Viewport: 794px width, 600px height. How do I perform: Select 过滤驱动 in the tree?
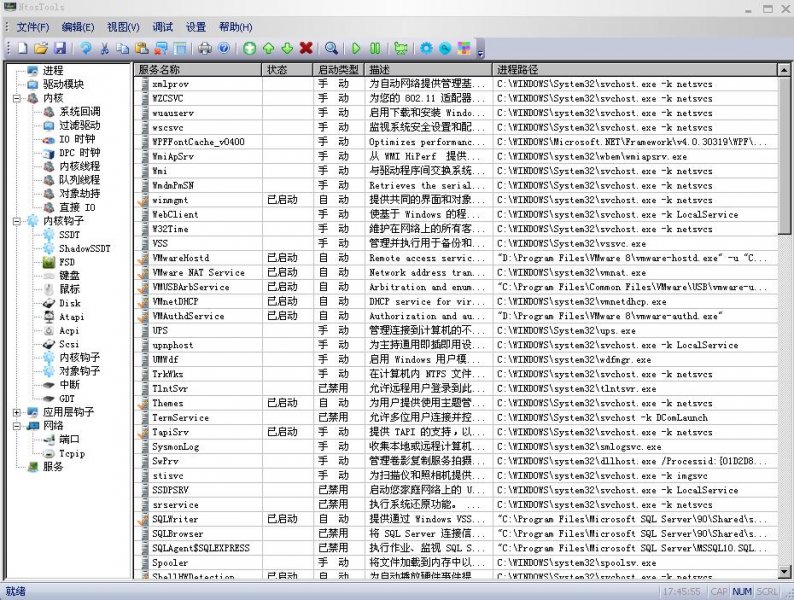click(x=80, y=125)
